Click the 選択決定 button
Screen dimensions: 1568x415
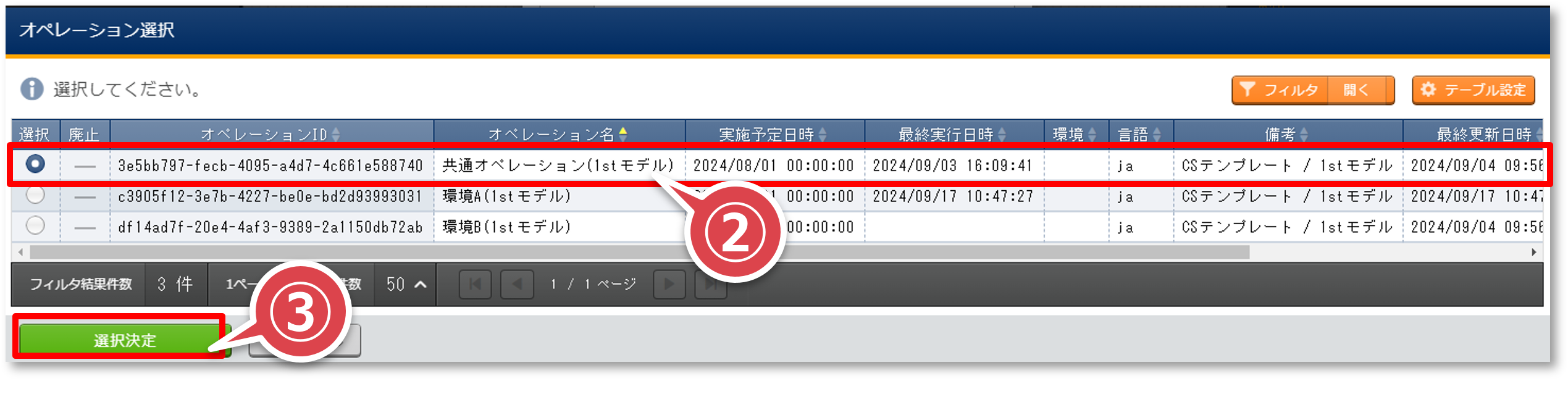125,340
